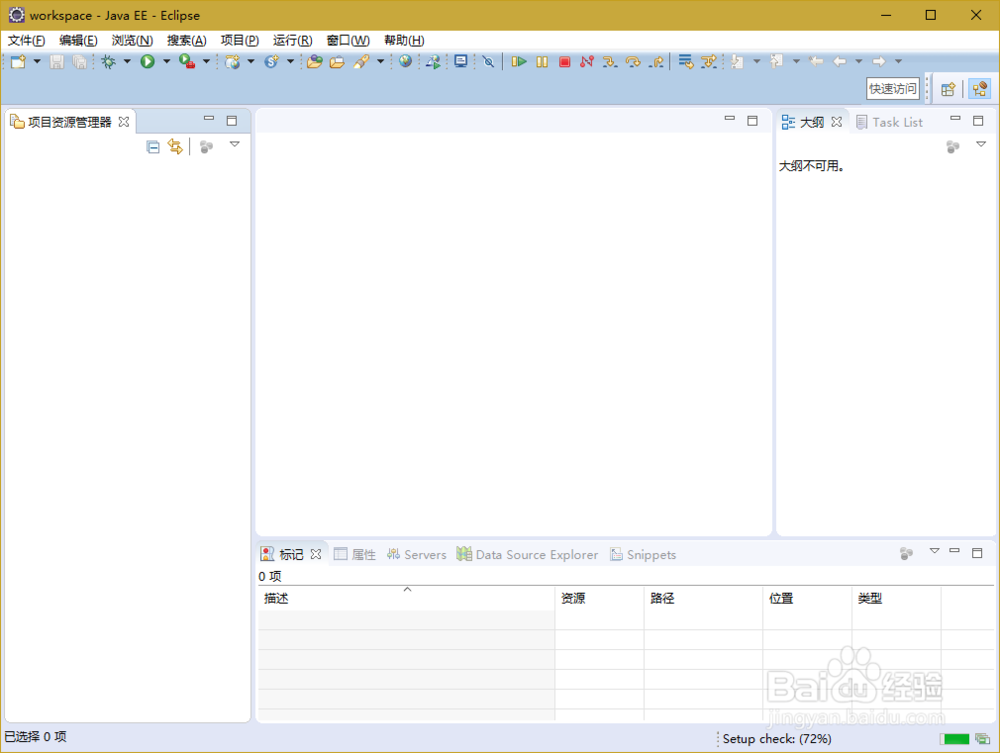Screen dimensions: 1000x753
Task: Open the 文件(F) menu
Action: pos(26,41)
